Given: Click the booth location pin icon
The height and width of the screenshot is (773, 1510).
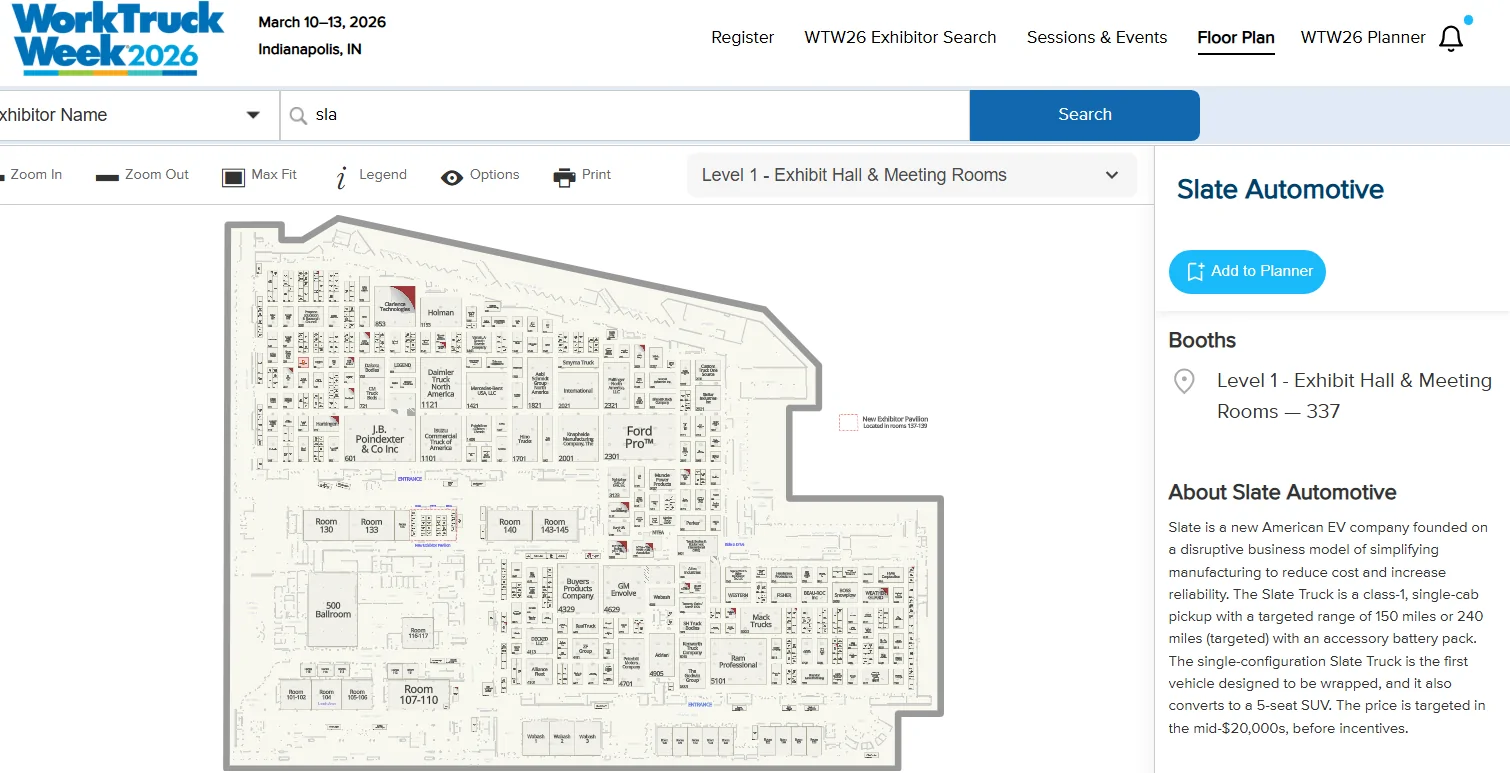Looking at the screenshot, I should [x=1184, y=382].
